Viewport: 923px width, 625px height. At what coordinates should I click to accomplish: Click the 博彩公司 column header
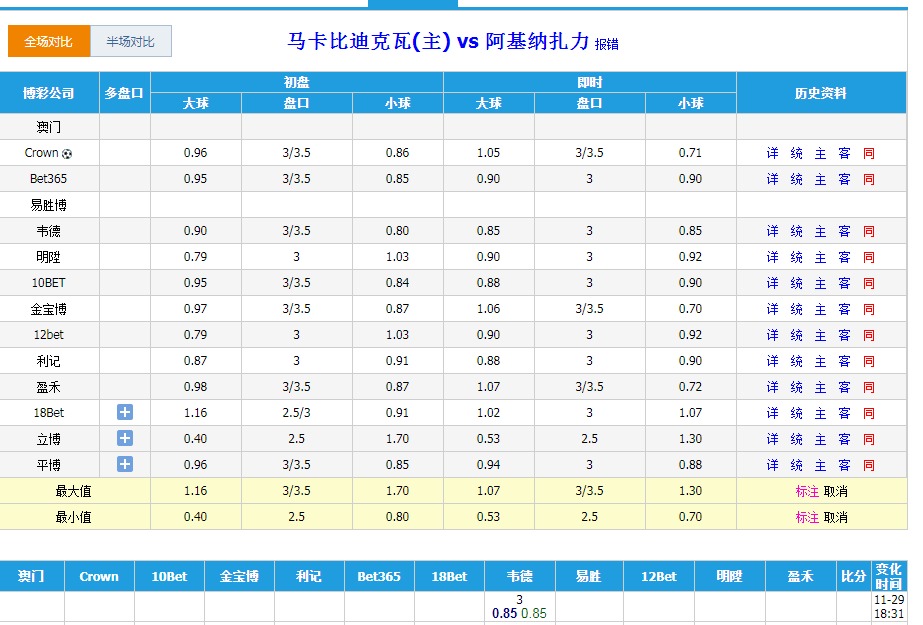(49, 92)
